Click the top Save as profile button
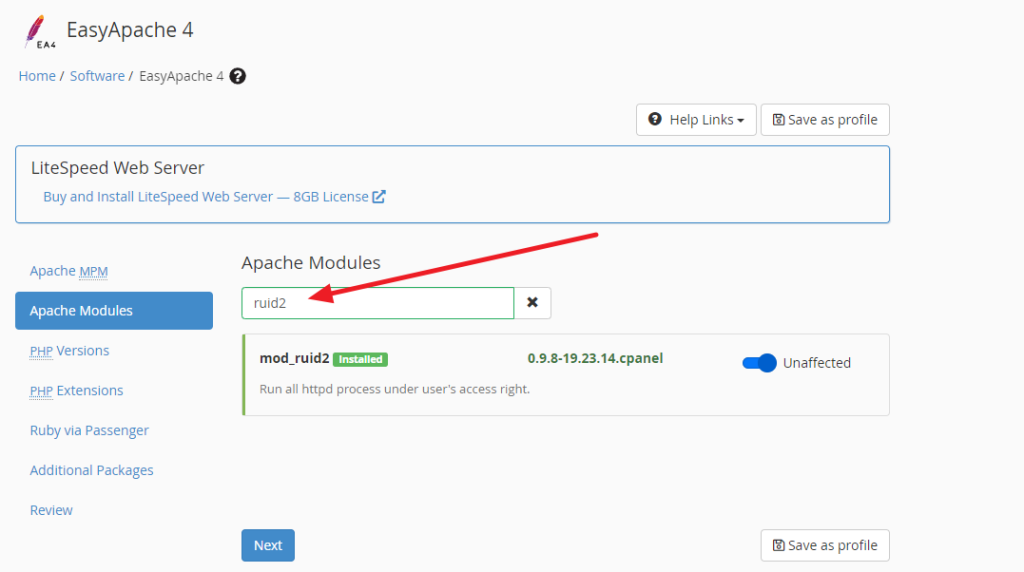The image size is (1024, 572). (x=825, y=120)
